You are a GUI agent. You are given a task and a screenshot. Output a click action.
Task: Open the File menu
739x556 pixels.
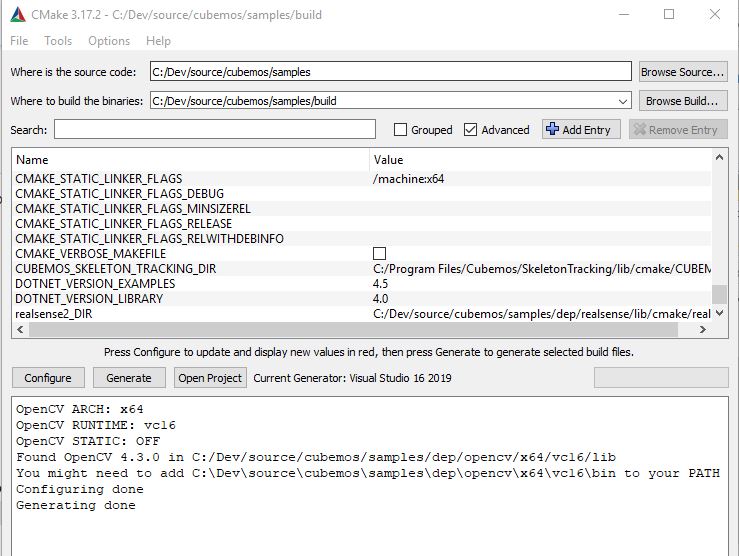point(19,41)
